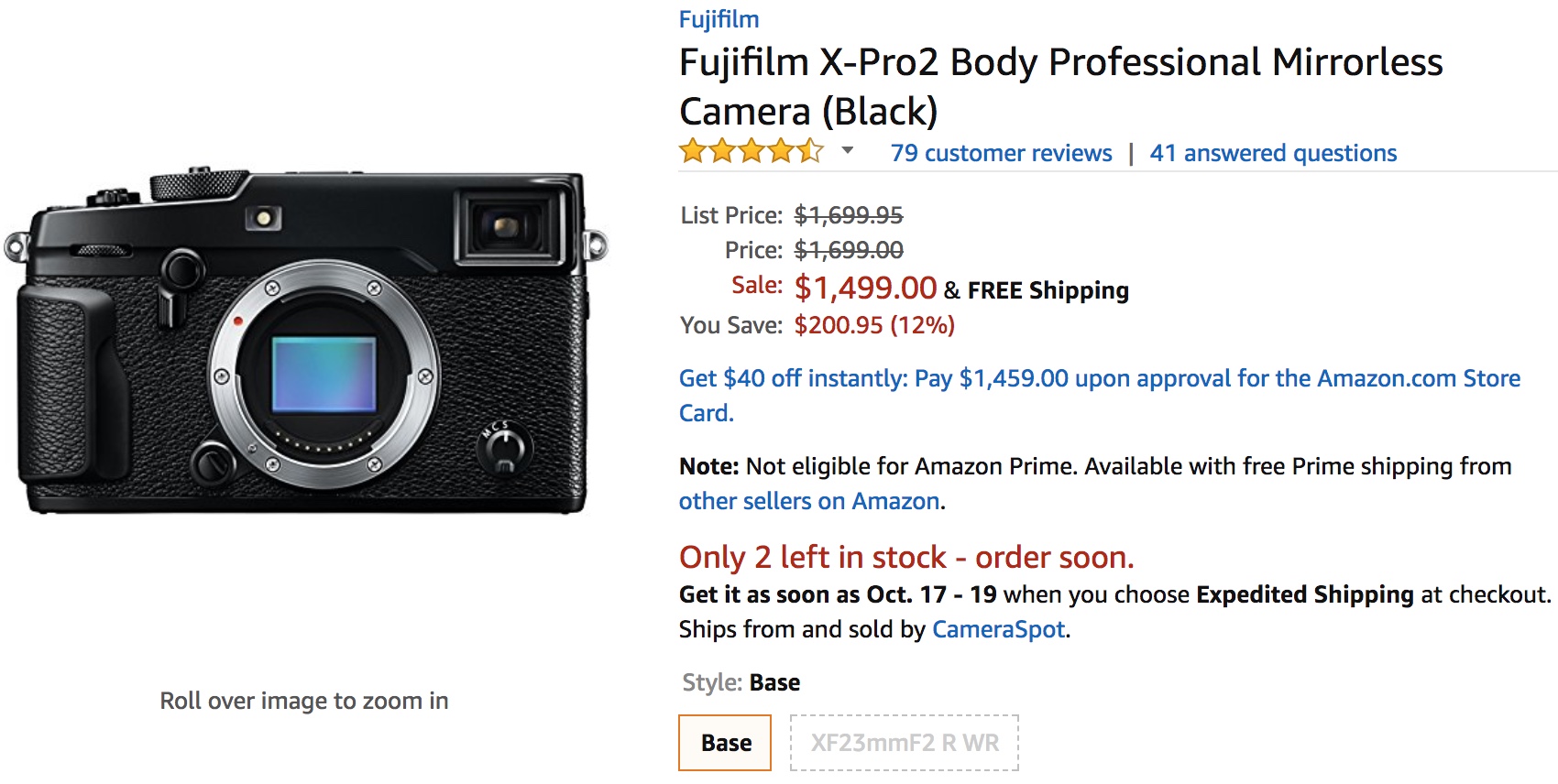Select the first star in the rating
1558x784 pixels.
[x=689, y=152]
